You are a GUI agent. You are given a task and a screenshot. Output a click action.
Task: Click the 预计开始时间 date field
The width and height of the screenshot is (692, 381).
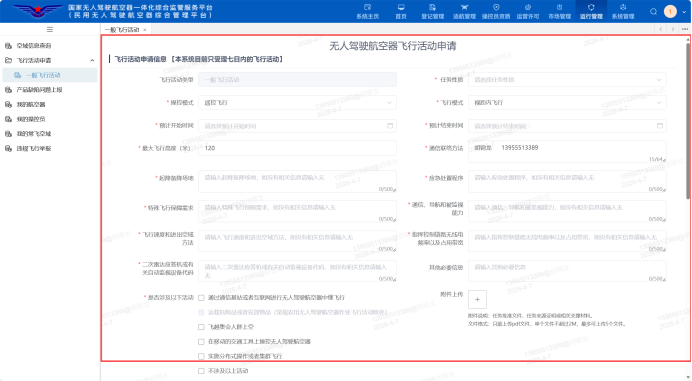point(297,126)
